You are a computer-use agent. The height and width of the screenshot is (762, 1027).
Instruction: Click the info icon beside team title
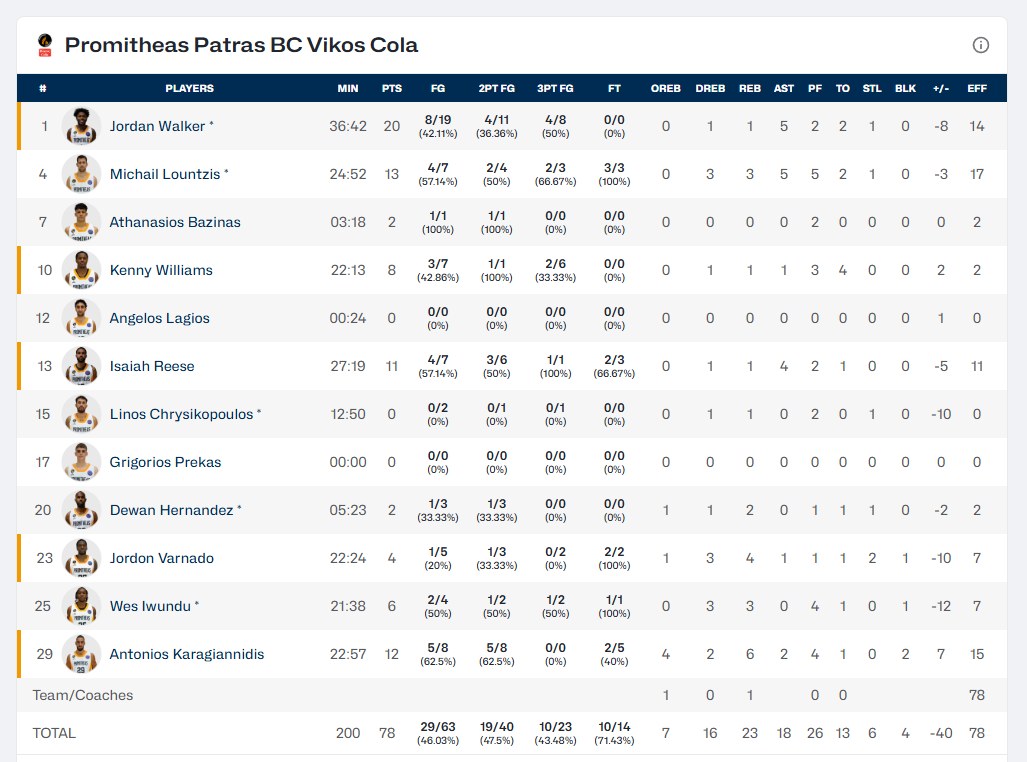click(981, 45)
